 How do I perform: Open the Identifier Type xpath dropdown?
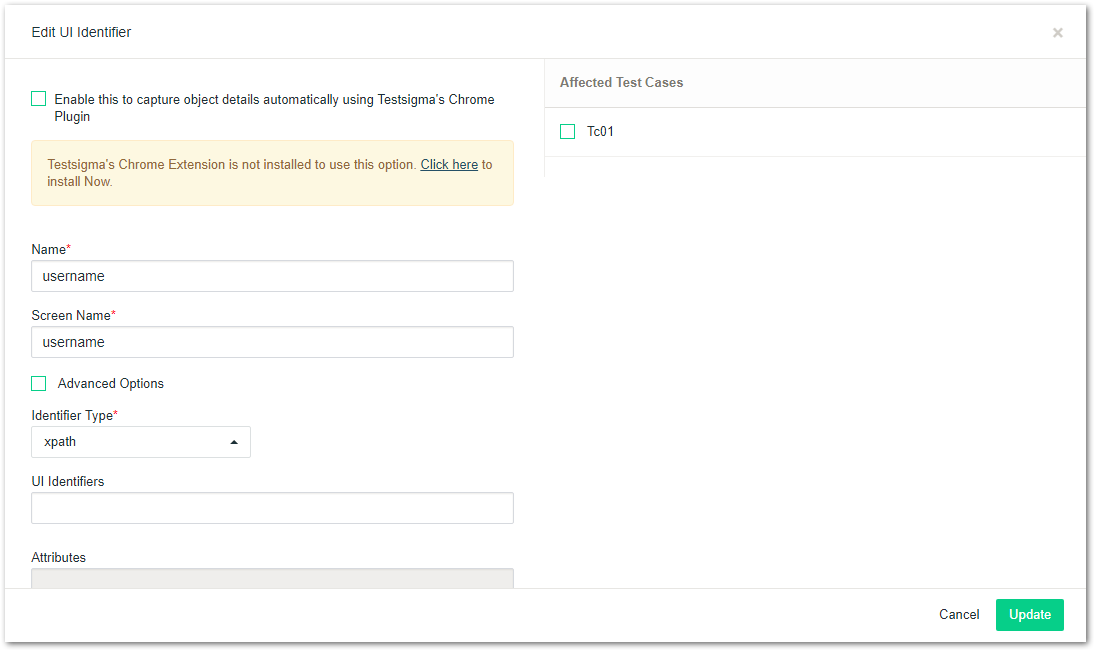[140, 442]
